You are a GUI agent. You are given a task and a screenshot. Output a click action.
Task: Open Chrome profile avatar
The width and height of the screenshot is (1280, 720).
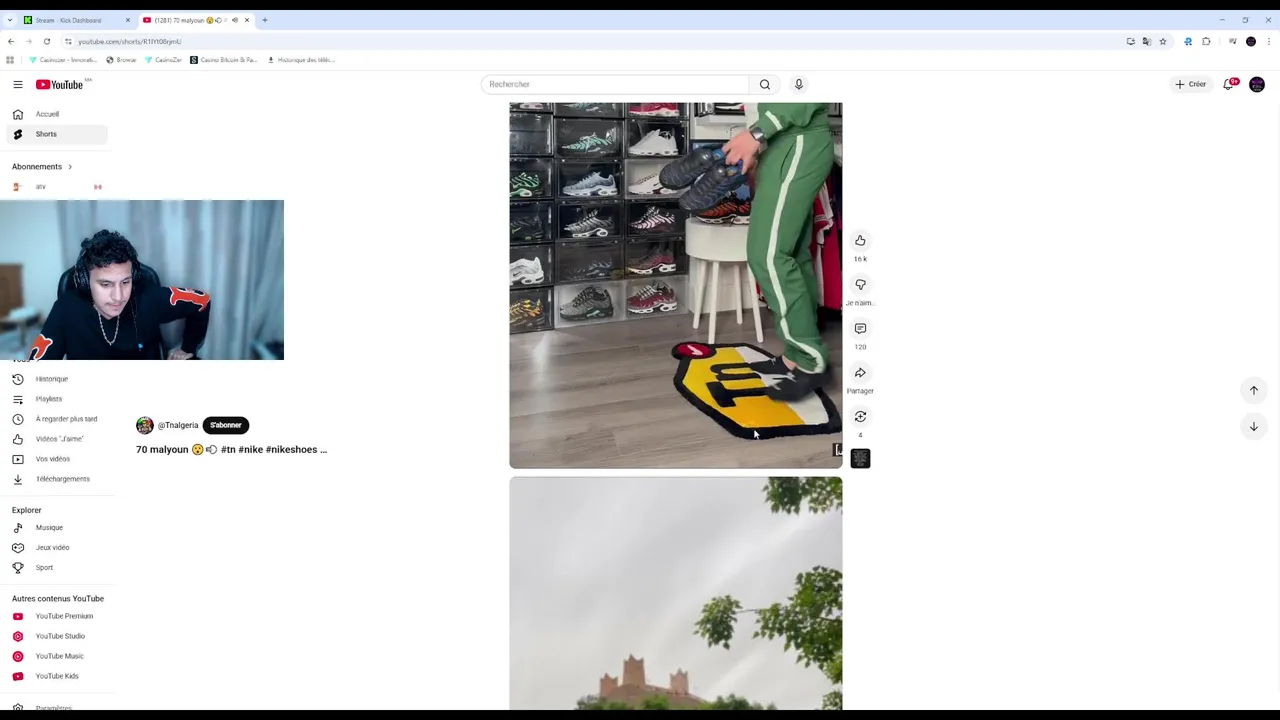(1251, 42)
